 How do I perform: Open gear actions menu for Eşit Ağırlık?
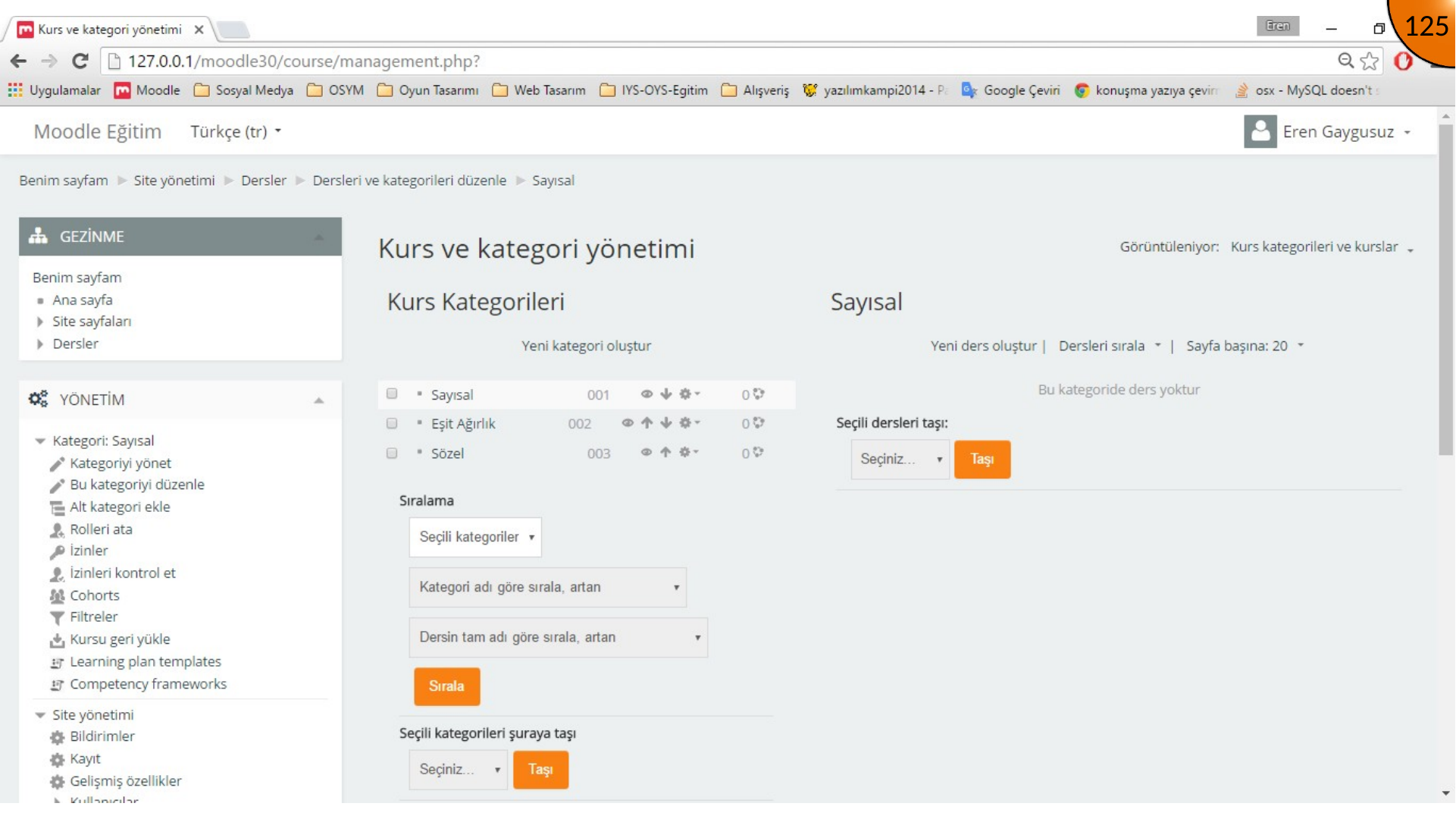[689, 423]
